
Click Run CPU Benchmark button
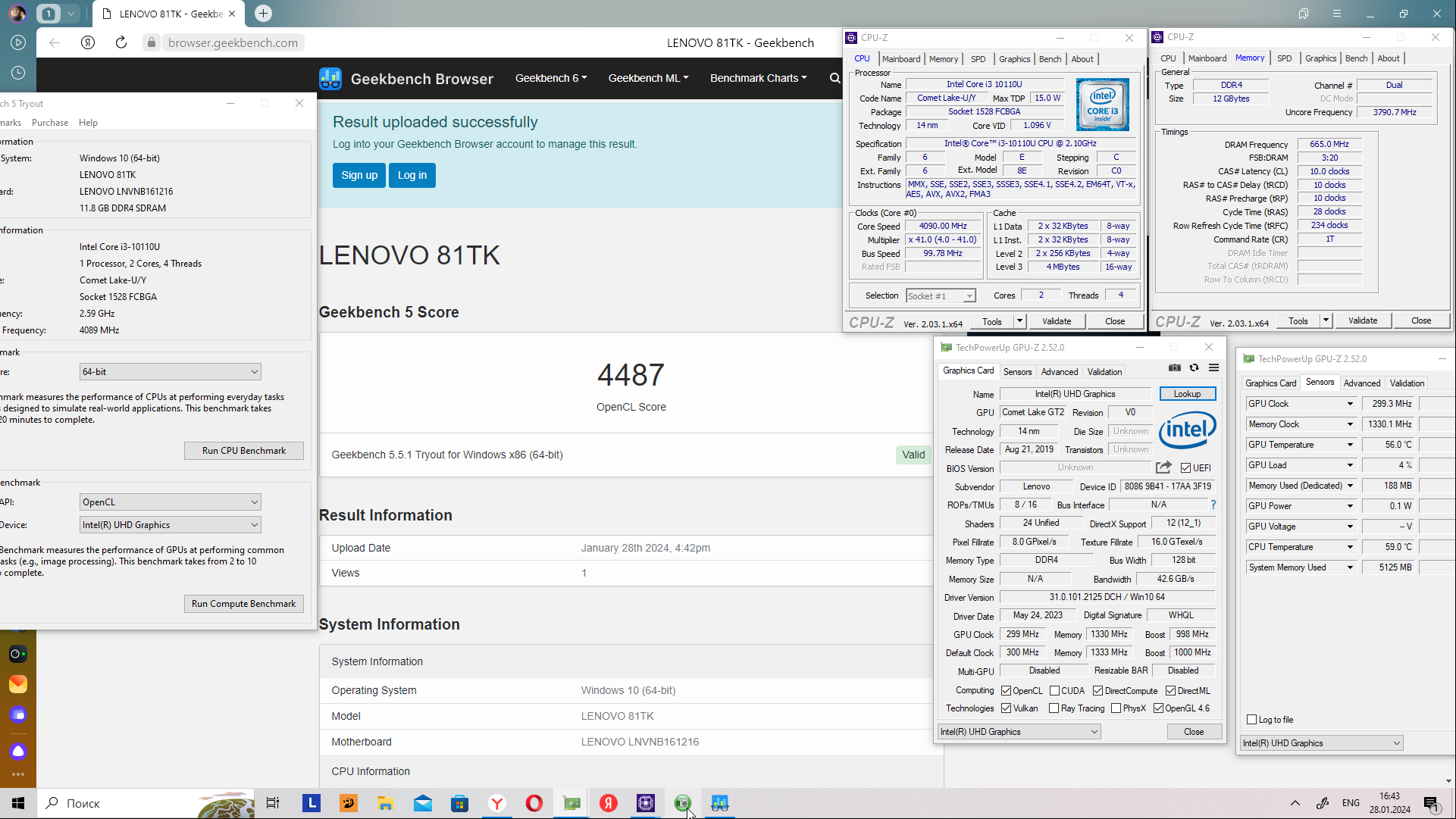click(244, 451)
